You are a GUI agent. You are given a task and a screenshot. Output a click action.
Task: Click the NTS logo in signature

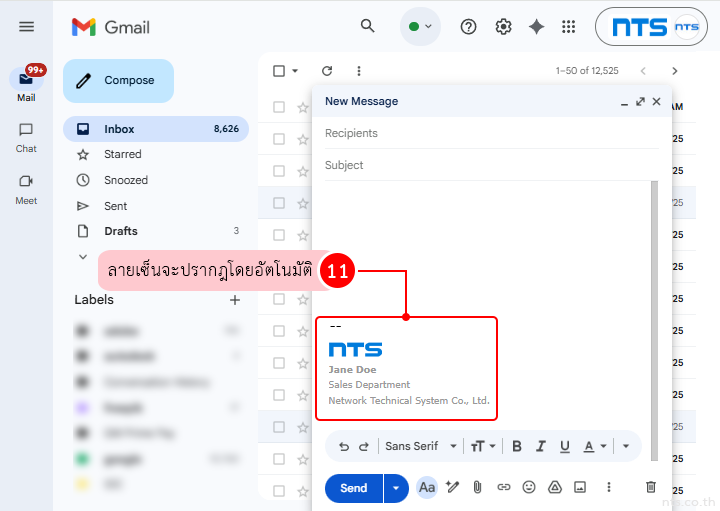(x=355, y=350)
